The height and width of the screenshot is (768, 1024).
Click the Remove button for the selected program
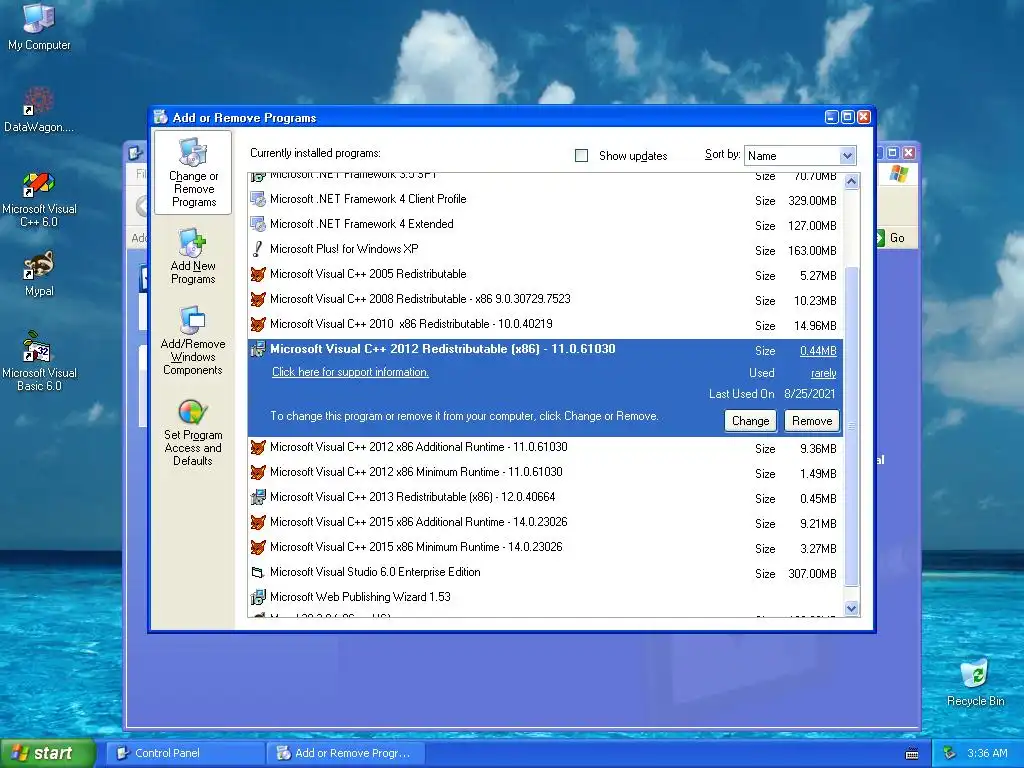(812, 421)
